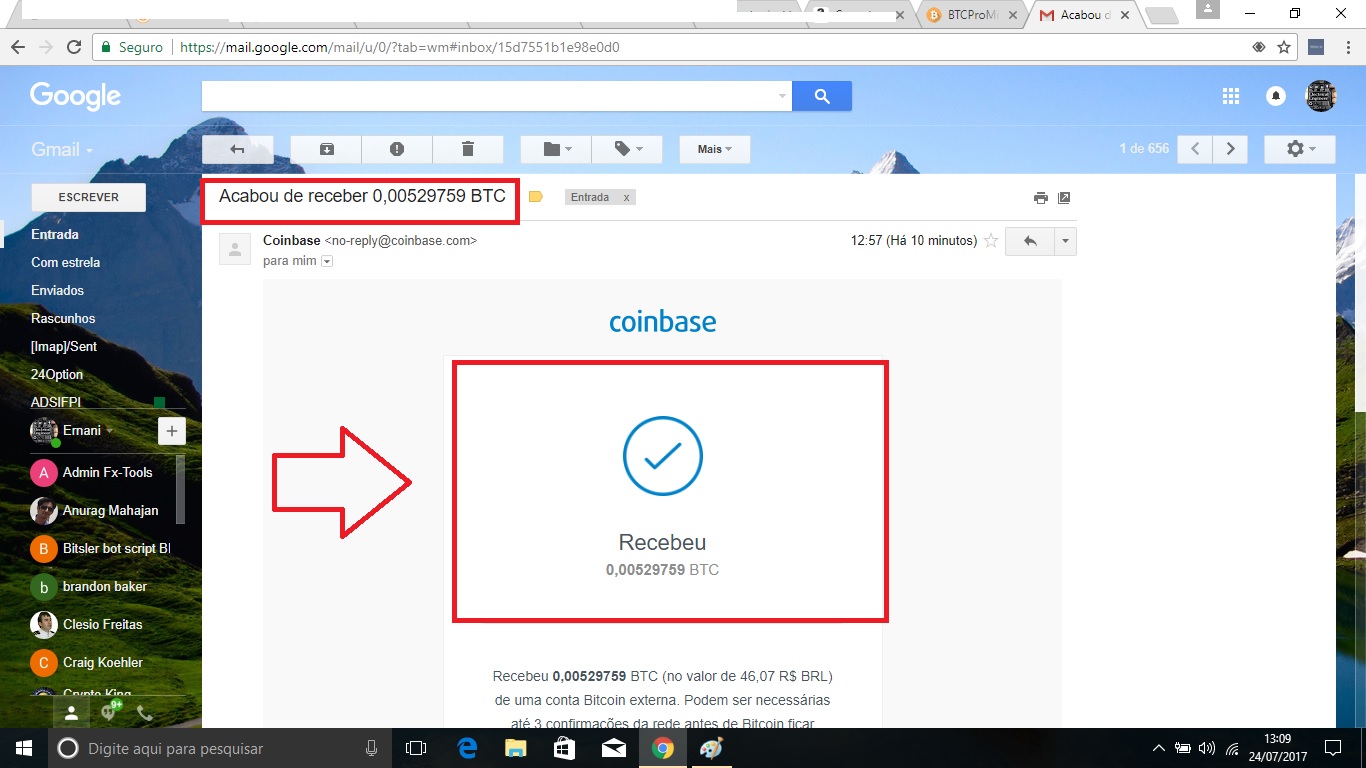Select the Hangouts contacts person tab
This screenshot has height=768, width=1366.
click(71, 713)
